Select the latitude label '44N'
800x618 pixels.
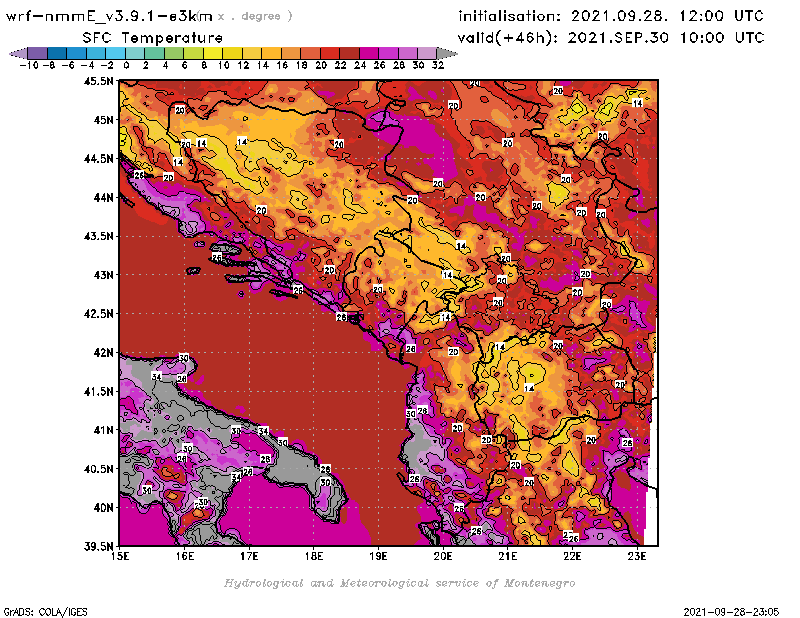[x=103, y=197]
